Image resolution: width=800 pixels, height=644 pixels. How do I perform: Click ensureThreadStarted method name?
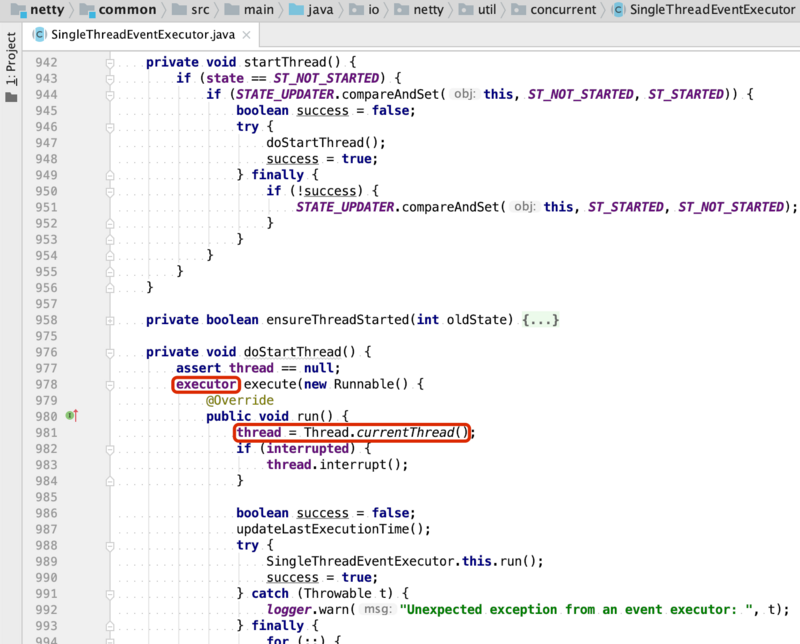click(x=337, y=320)
